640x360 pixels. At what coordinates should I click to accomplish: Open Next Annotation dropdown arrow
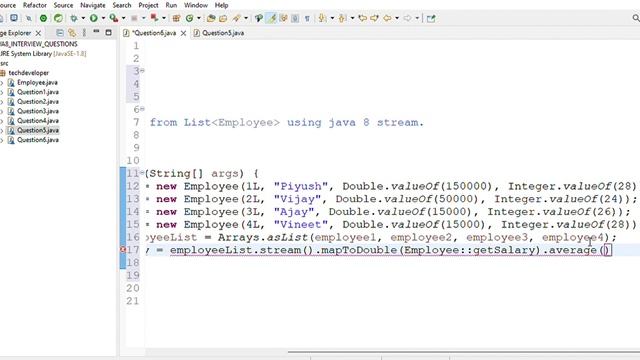coord(332,18)
